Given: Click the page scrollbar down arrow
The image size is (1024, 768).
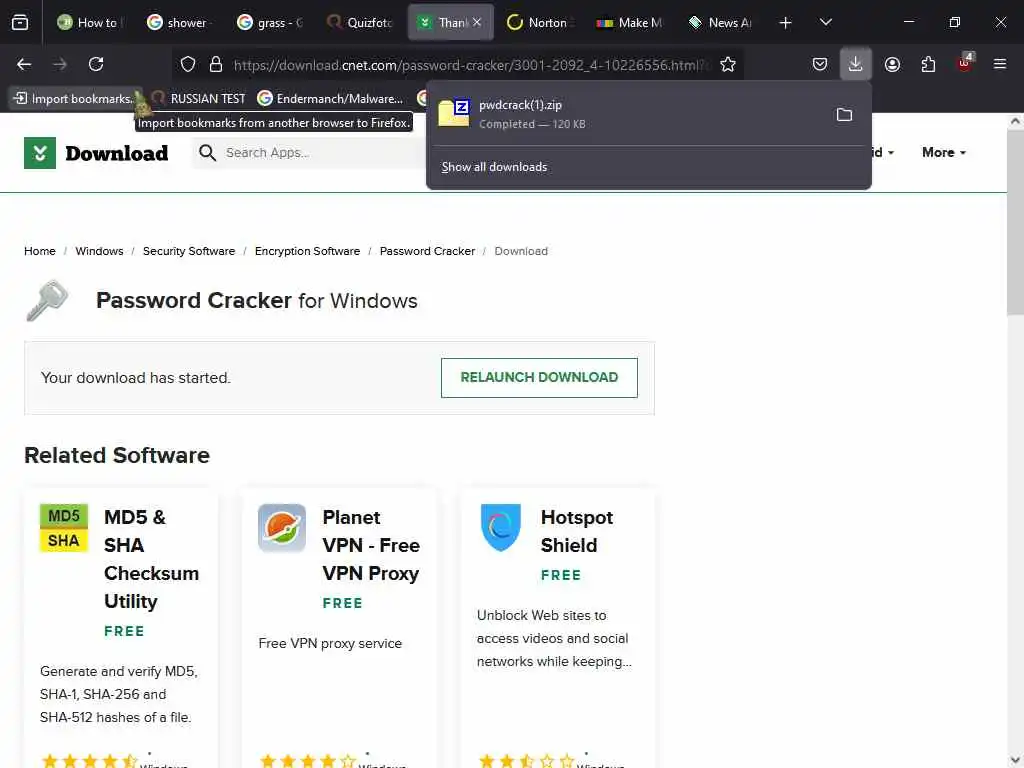Looking at the screenshot, I should (1015, 760).
